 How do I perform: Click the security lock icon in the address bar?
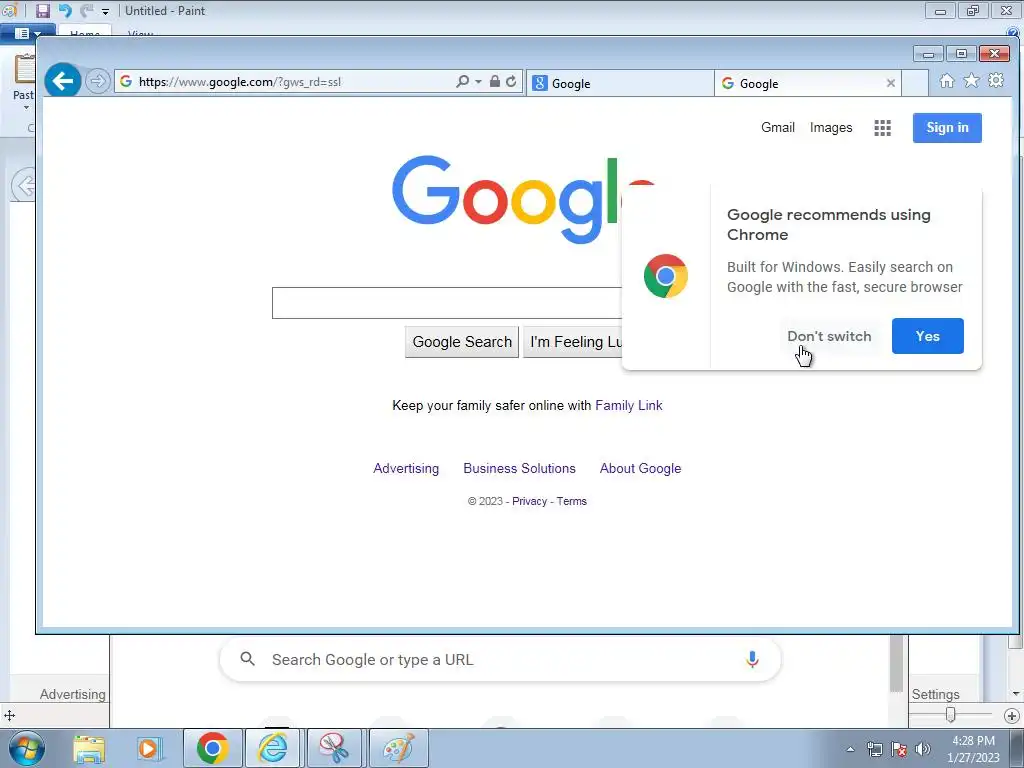495,82
